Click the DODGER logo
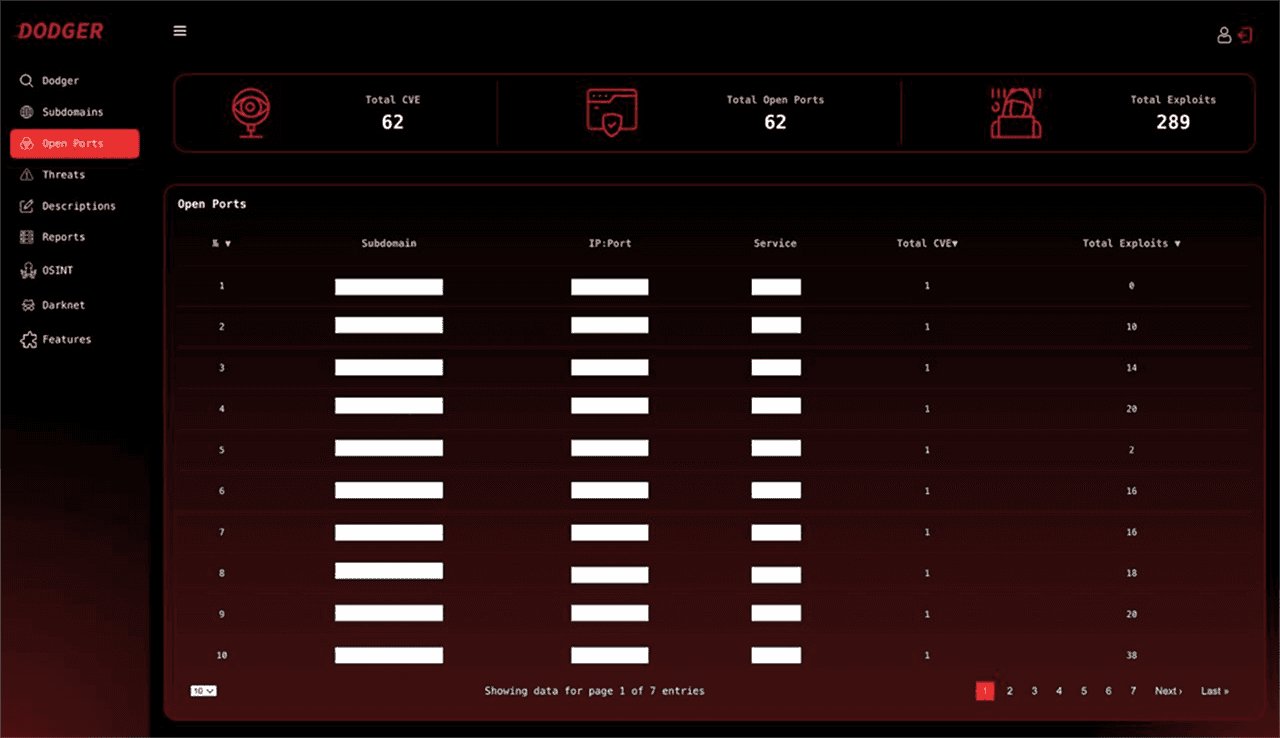Viewport: 1280px width, 738px height. click(60, 31)
